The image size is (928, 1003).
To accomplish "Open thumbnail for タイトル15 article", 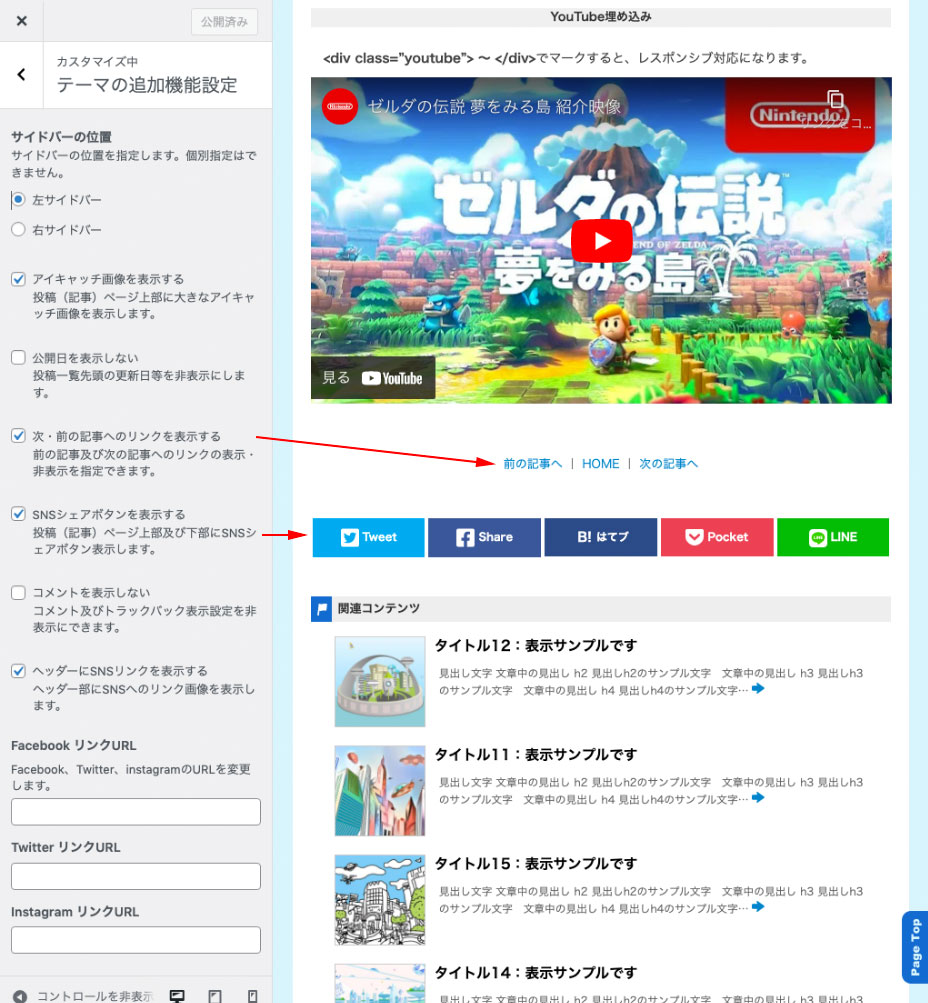I will [x=380, y=899].
